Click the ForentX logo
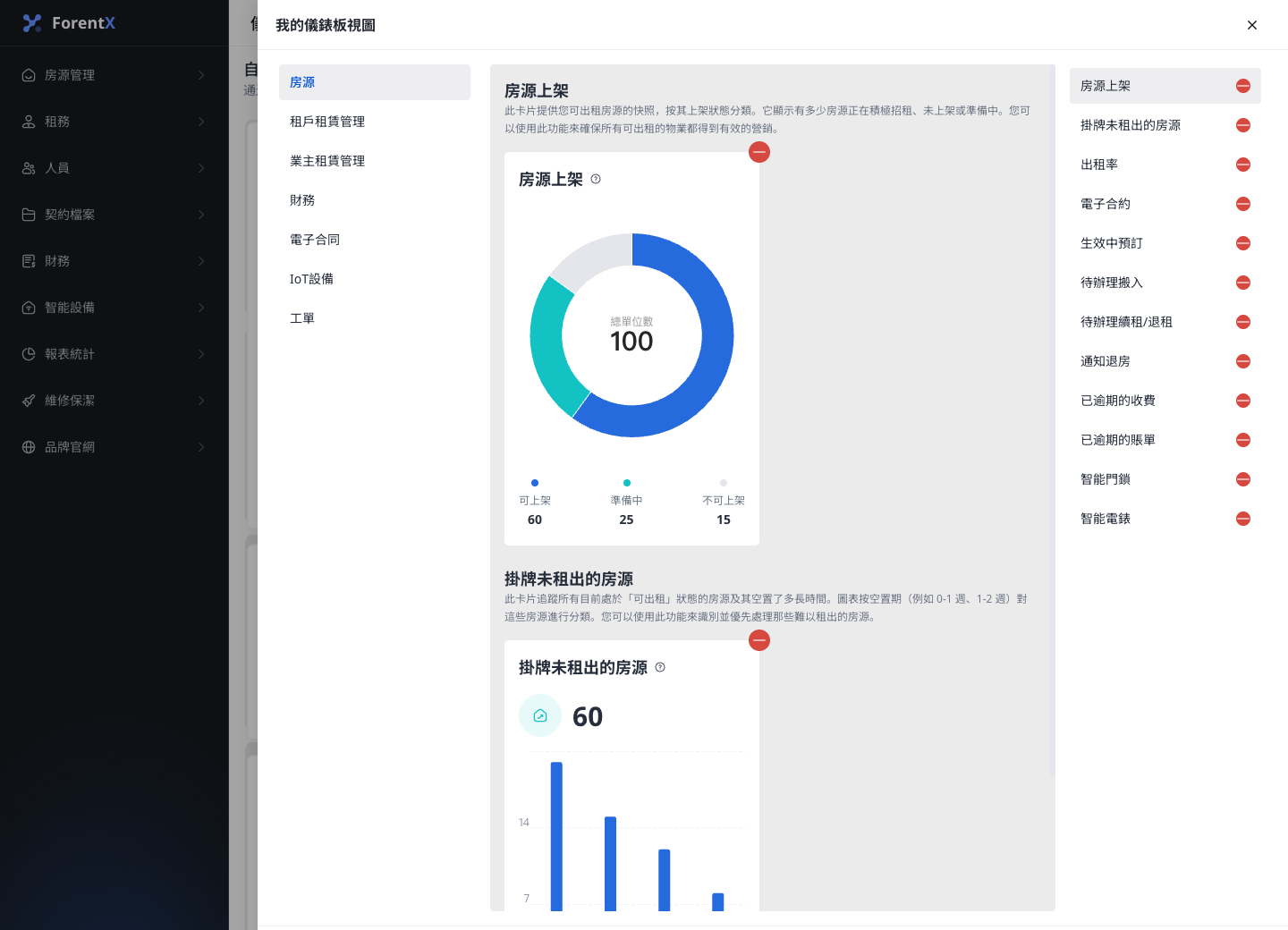The width and height of the screenshot is (1288, 930). pos(69,23)
